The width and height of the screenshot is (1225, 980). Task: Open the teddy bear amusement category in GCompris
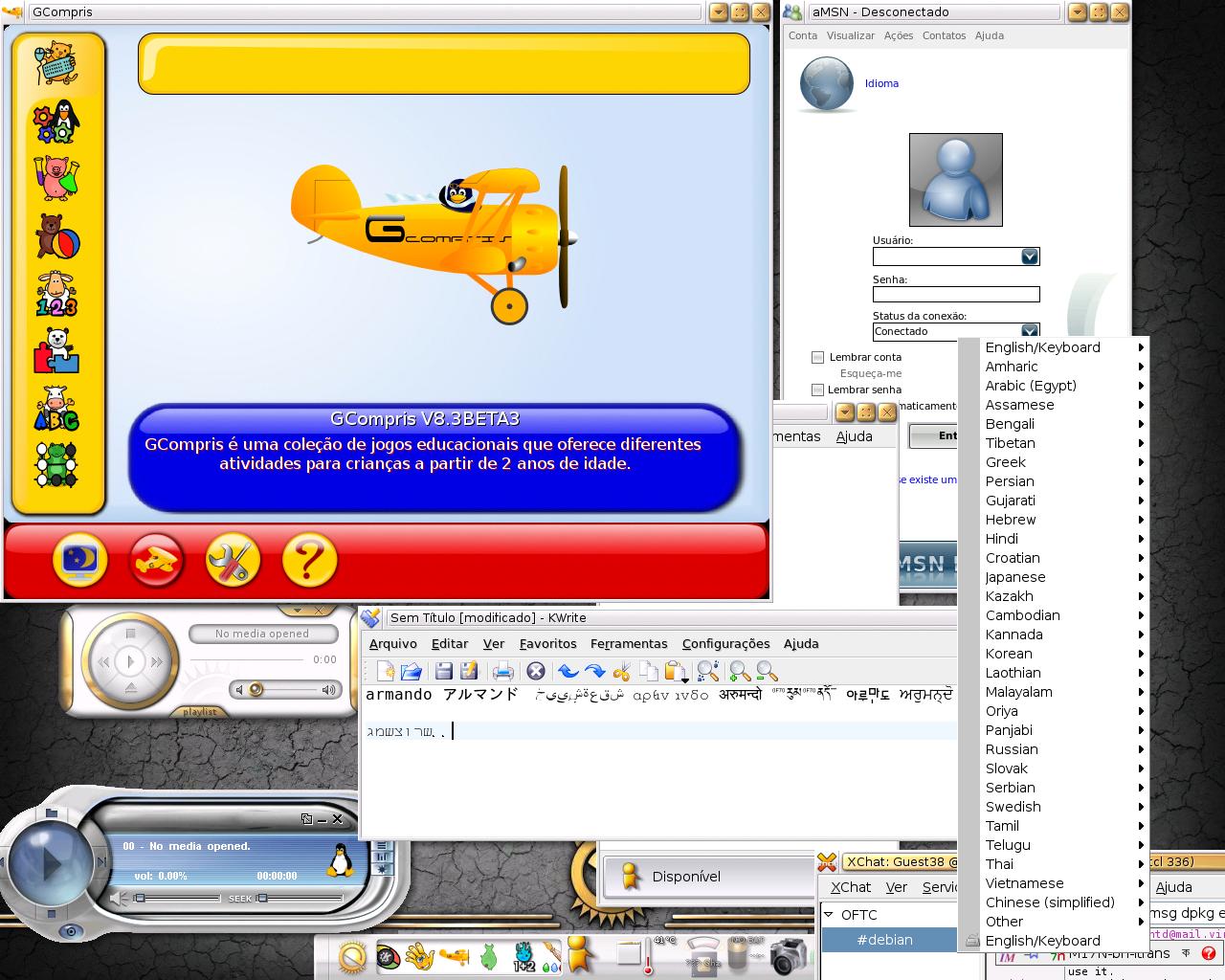[x=56, y=235]
